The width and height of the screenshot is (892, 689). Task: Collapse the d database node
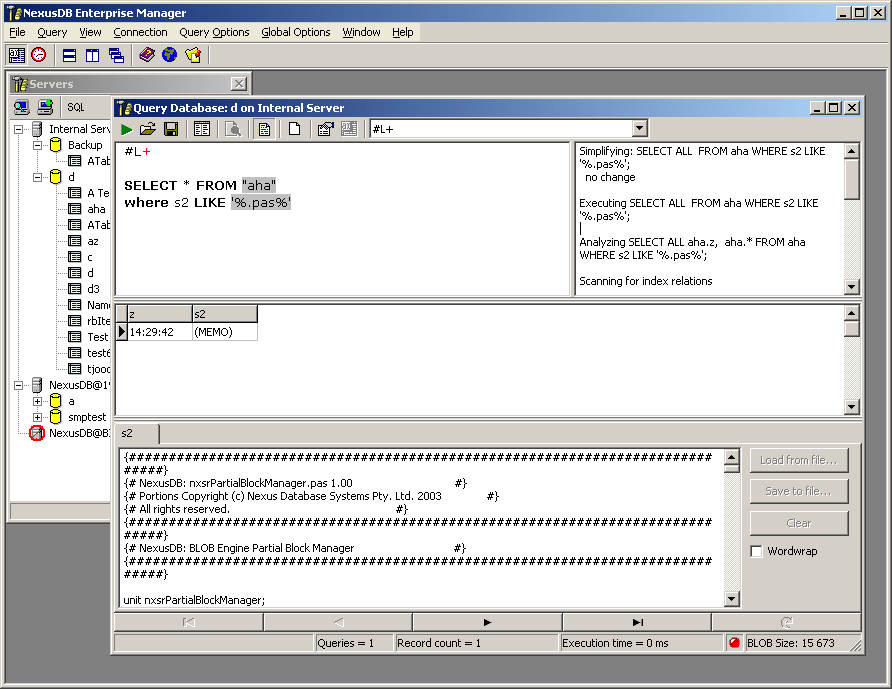pos(38,177)
